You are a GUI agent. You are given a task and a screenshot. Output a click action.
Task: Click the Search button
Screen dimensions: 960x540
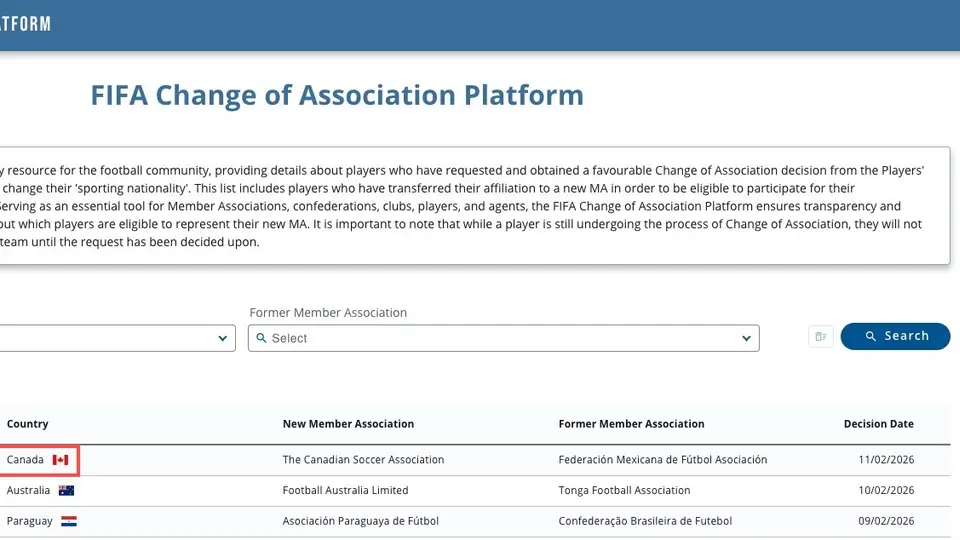tap(895, 336)
